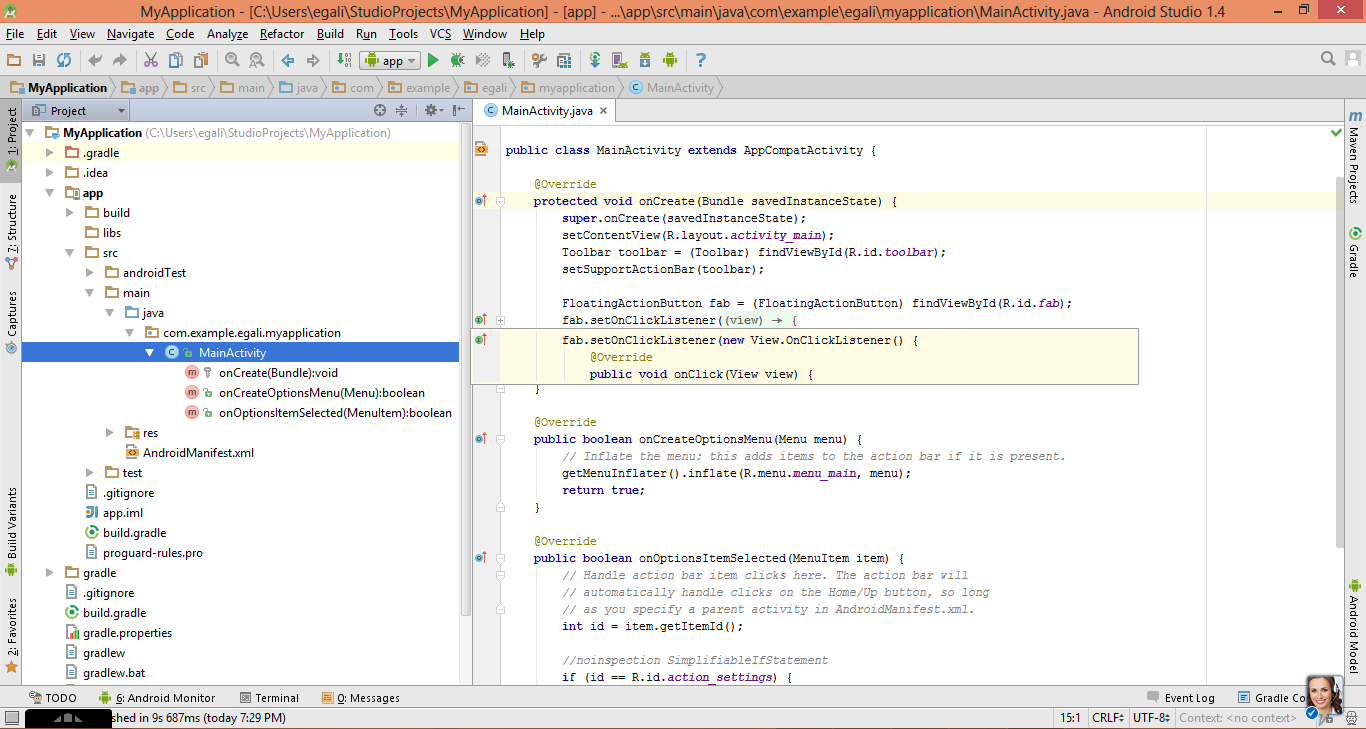Click the Copy toolbar icon

pyautogui.click(x=175, y=61)
